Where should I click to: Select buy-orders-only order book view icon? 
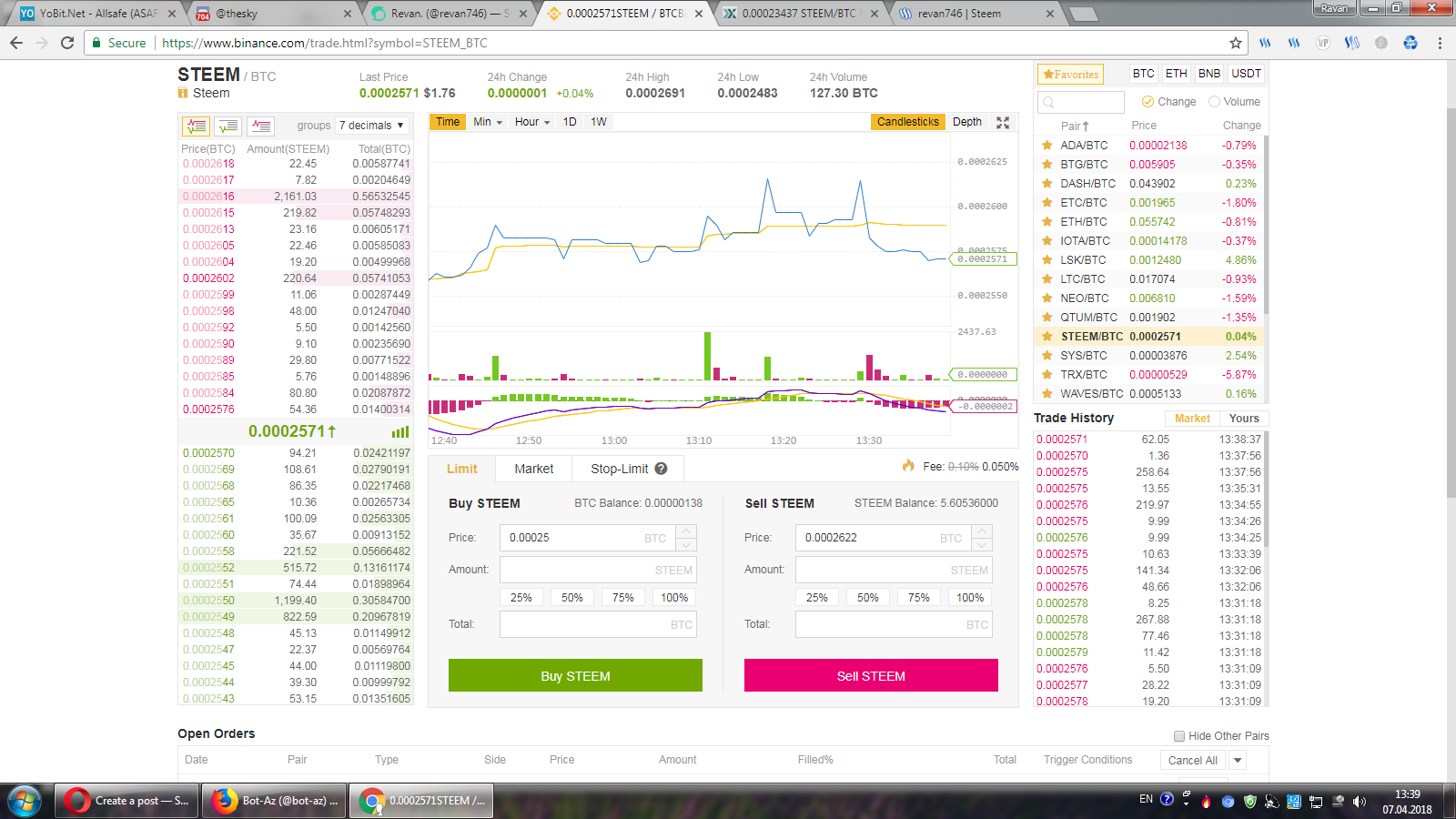(x=228, y=126)
